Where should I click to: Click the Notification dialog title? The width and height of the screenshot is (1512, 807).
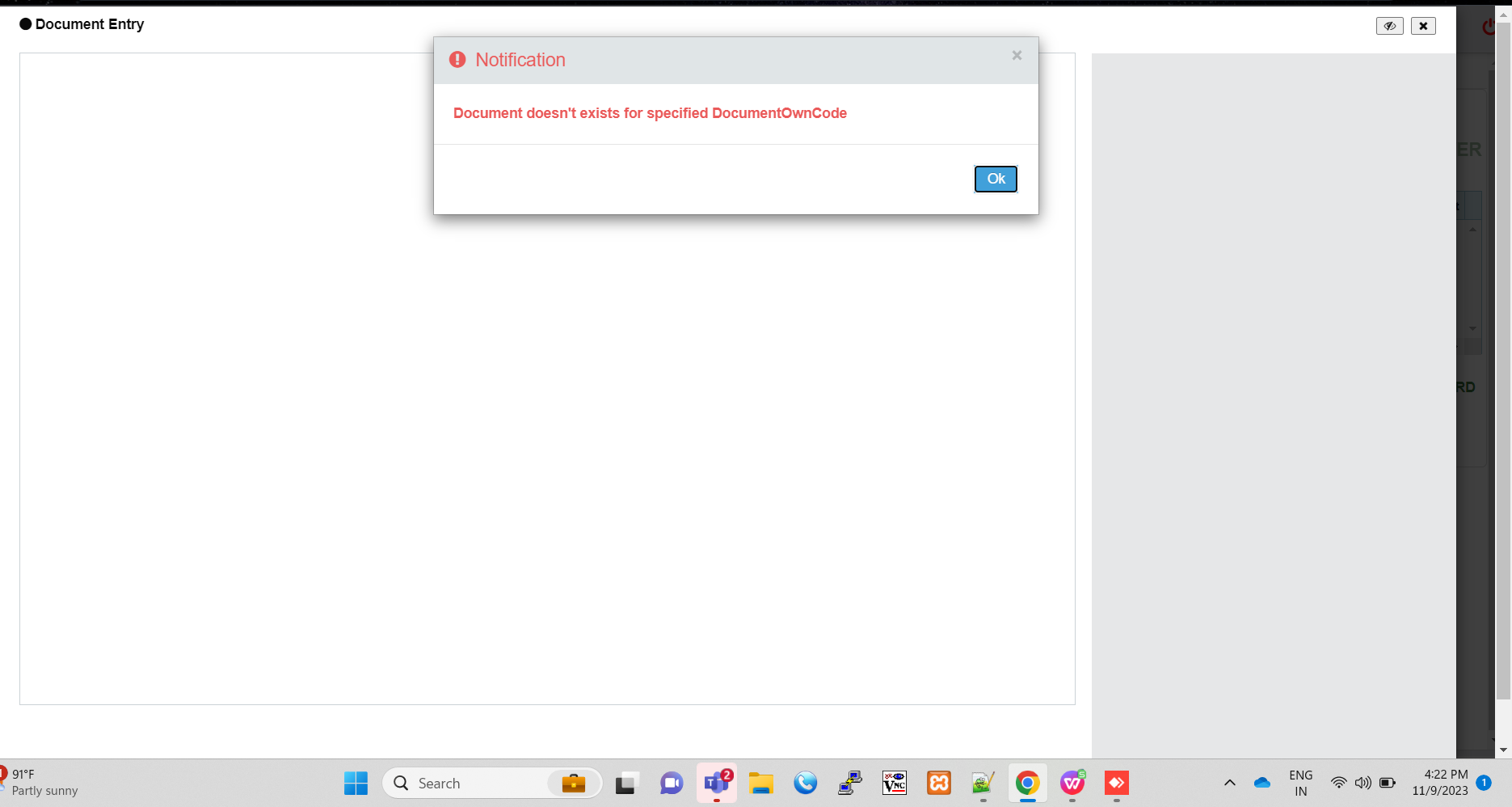tap(520, 60)
